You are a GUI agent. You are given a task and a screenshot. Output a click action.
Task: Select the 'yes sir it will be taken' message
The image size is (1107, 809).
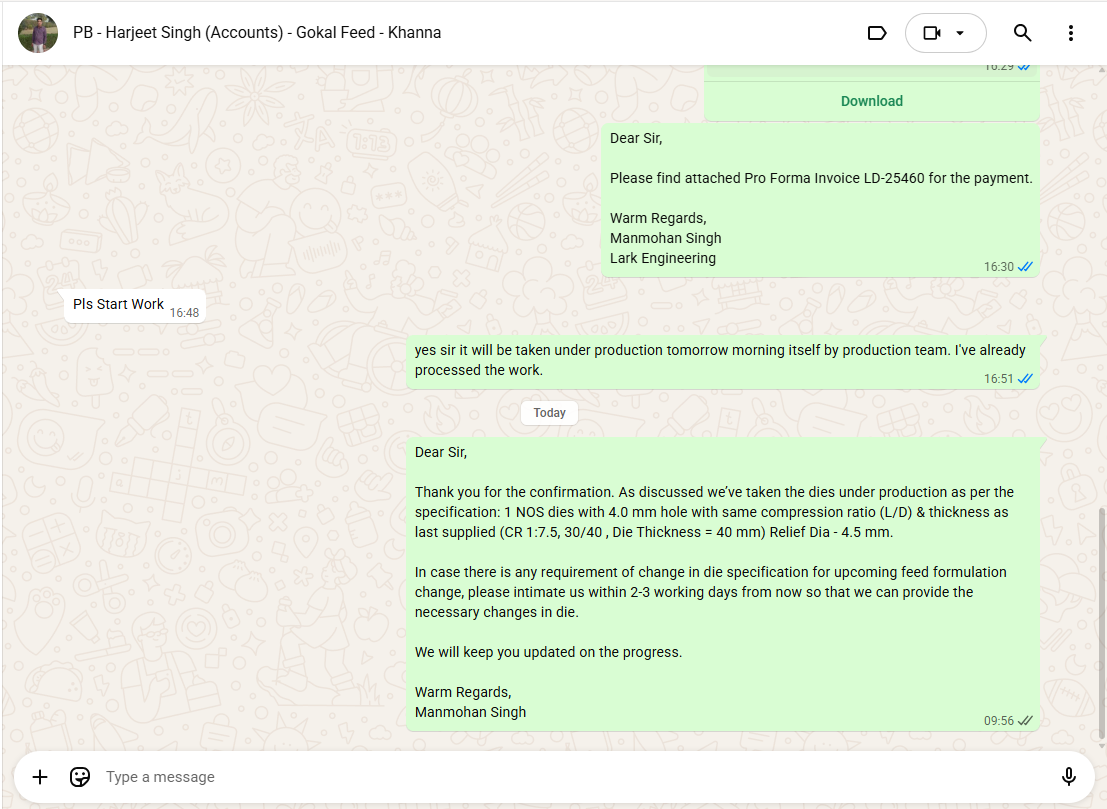click(720, 360)
